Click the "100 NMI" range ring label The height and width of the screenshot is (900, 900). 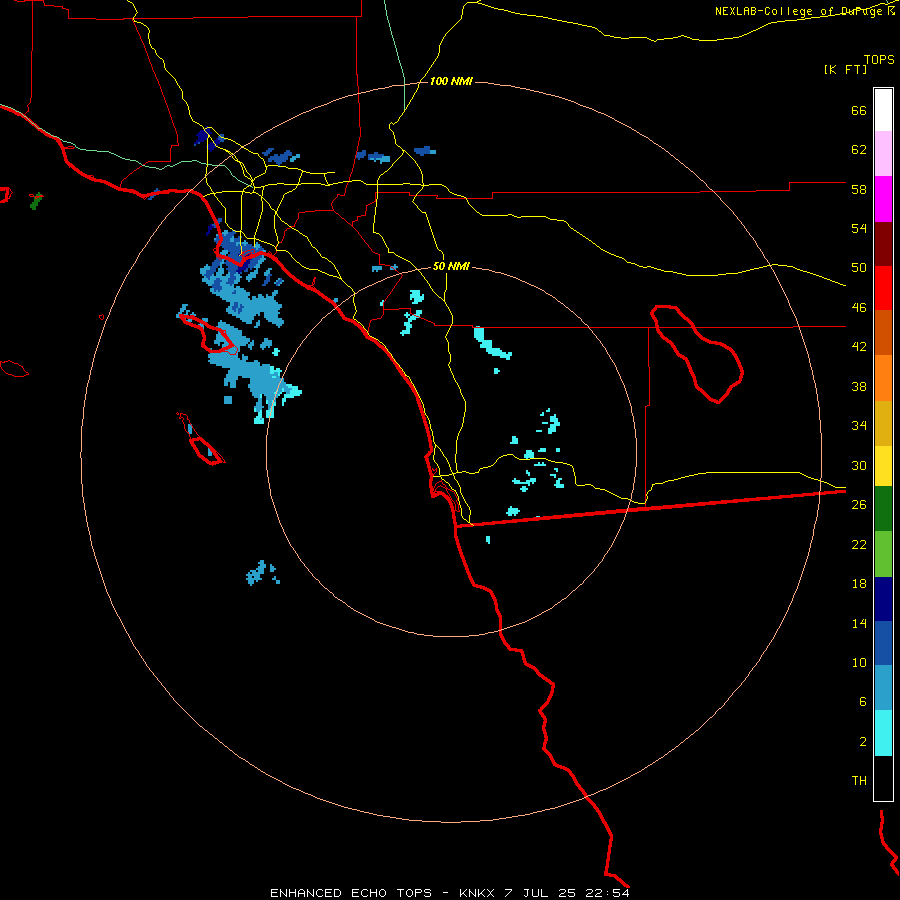pos(451,82)
